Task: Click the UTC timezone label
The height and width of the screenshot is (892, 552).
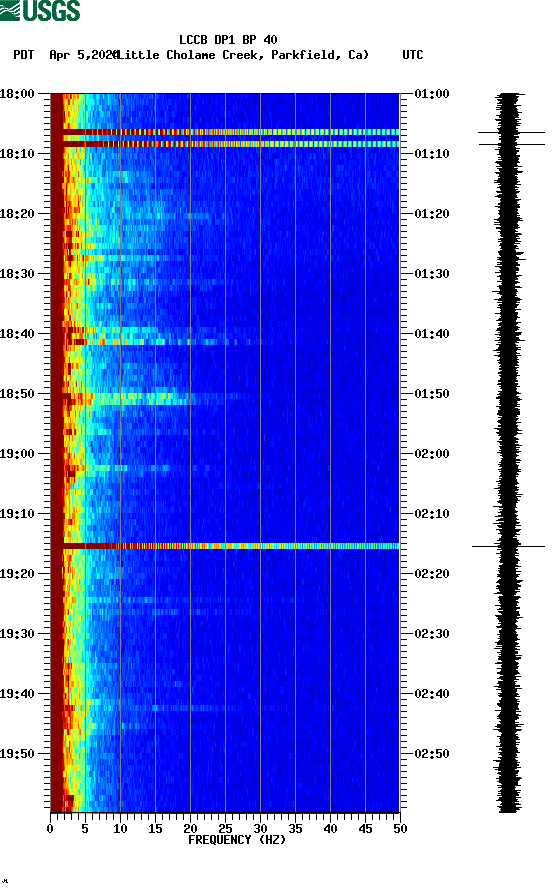Action: tap(413, 55)
